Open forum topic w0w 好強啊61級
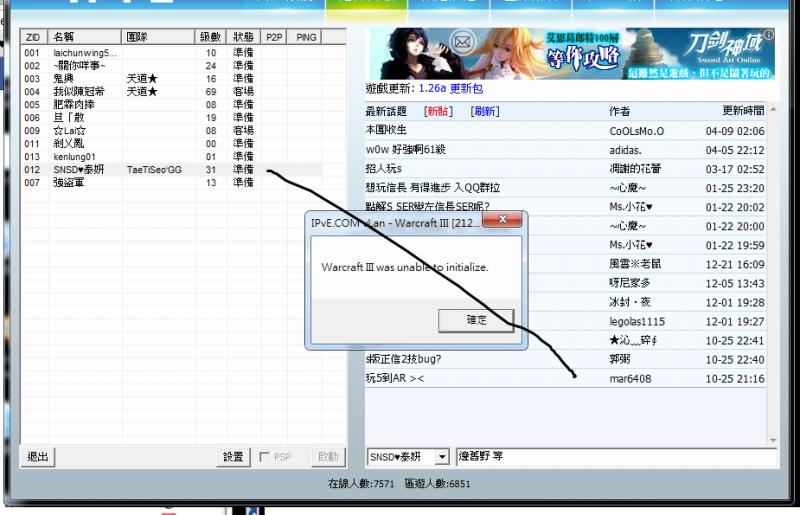This screenshot has width=800, height=515. pyautogui.click(x=406, y=150)
